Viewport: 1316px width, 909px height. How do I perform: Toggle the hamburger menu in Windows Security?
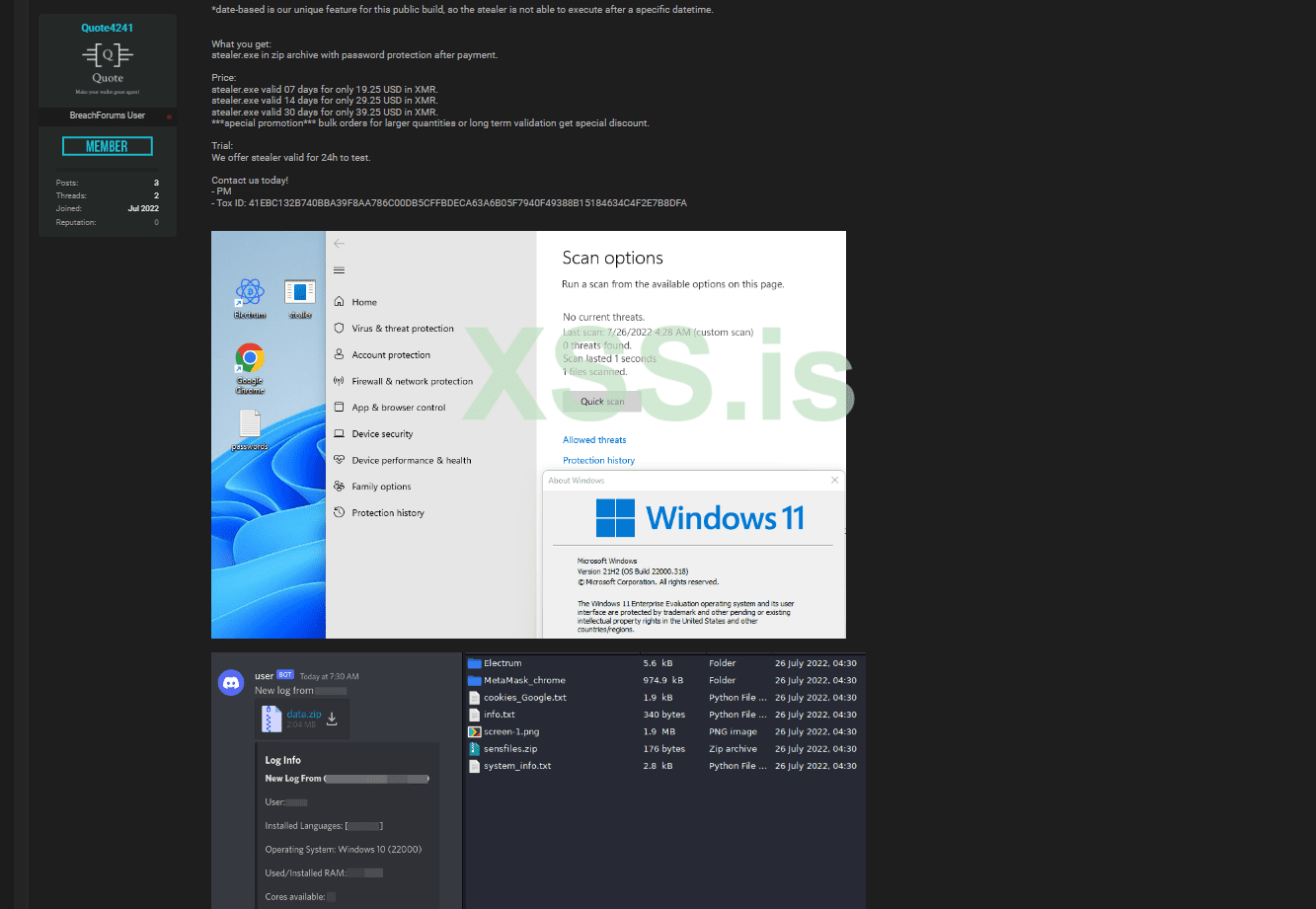click(x=340, y=270)
